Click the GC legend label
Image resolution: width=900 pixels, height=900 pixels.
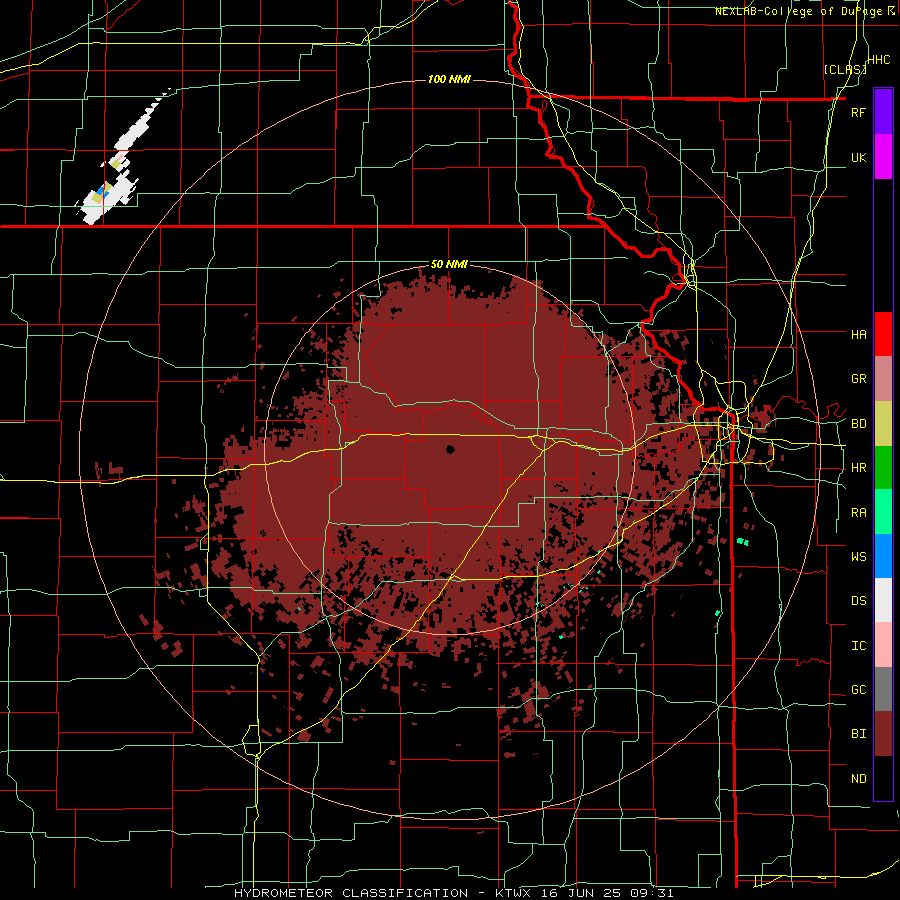859,690
